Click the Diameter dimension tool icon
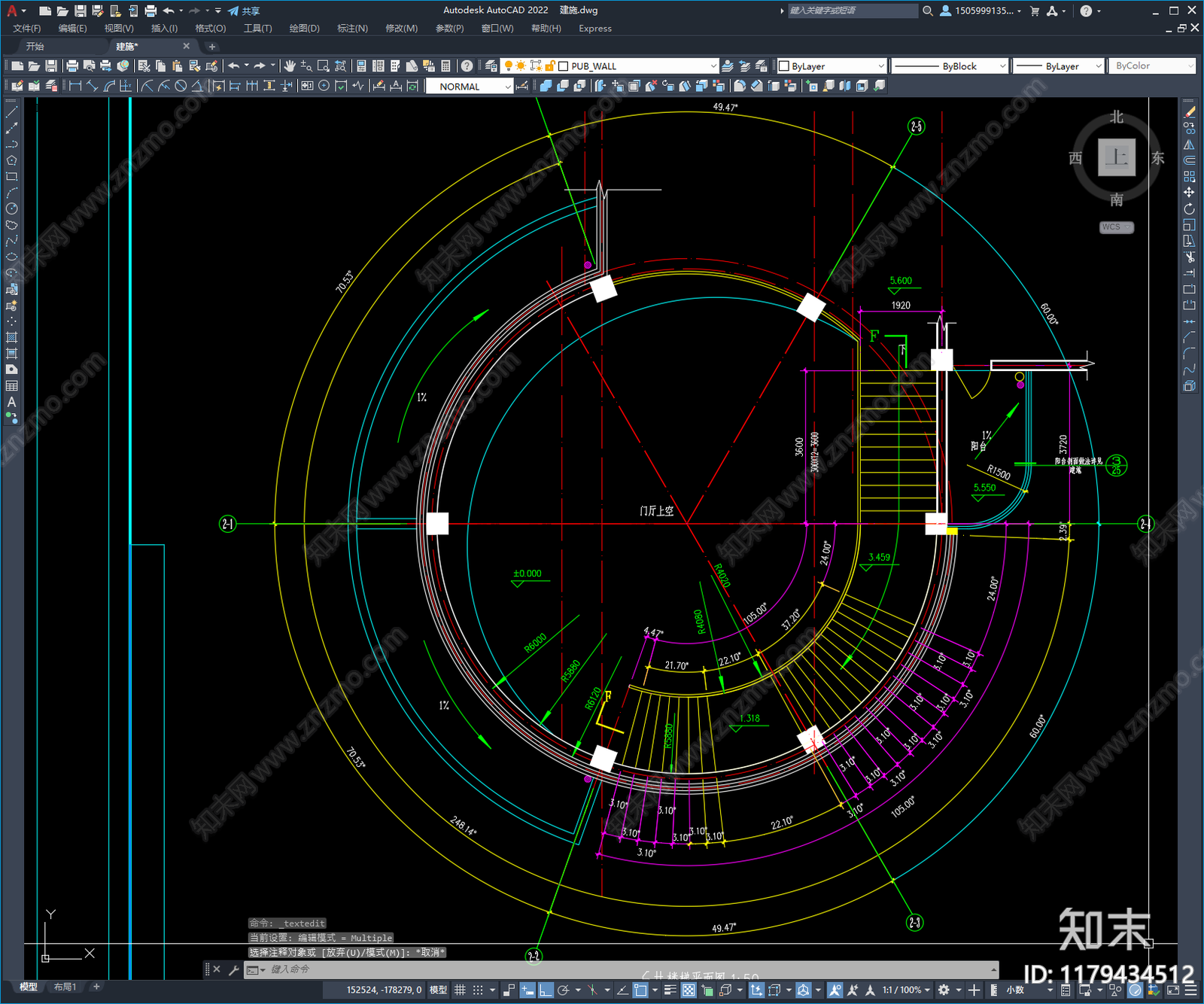 coord(181,86)
